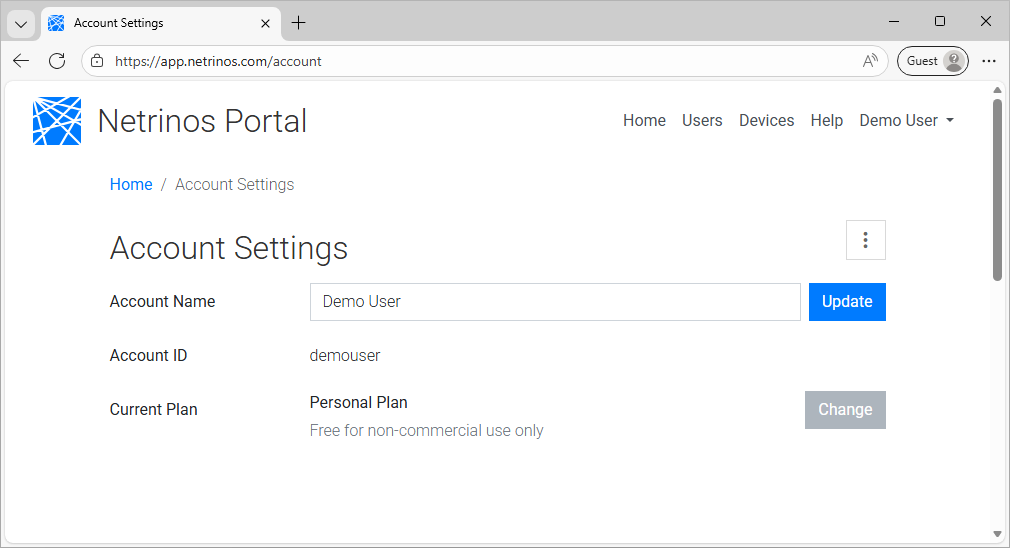Click the Change plan button

pyautogui.click(x=845, y=410)
